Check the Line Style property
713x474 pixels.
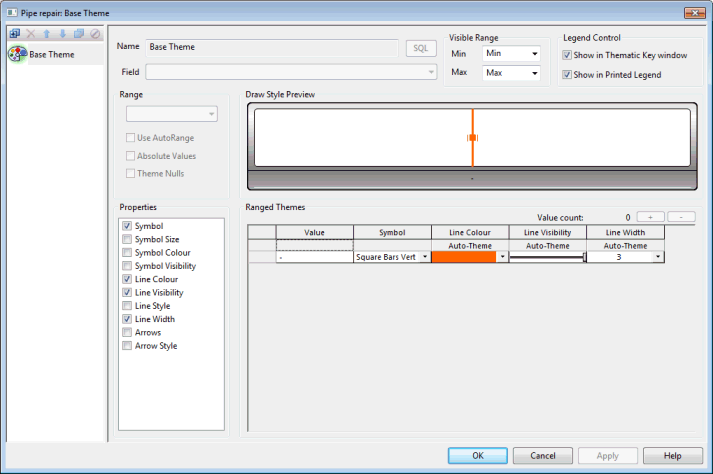click(127, 306)
